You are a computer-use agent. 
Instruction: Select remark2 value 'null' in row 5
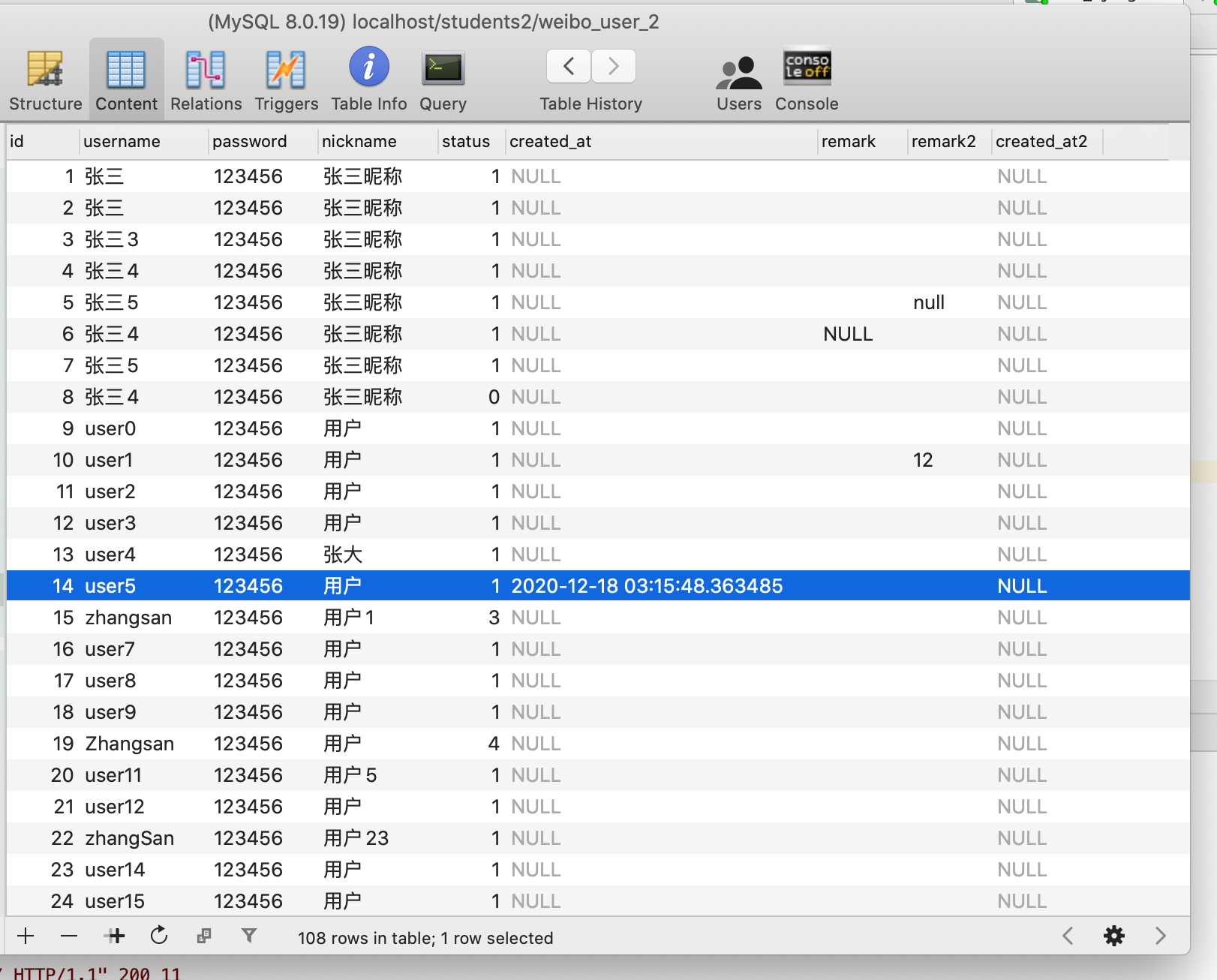point(929,302)
